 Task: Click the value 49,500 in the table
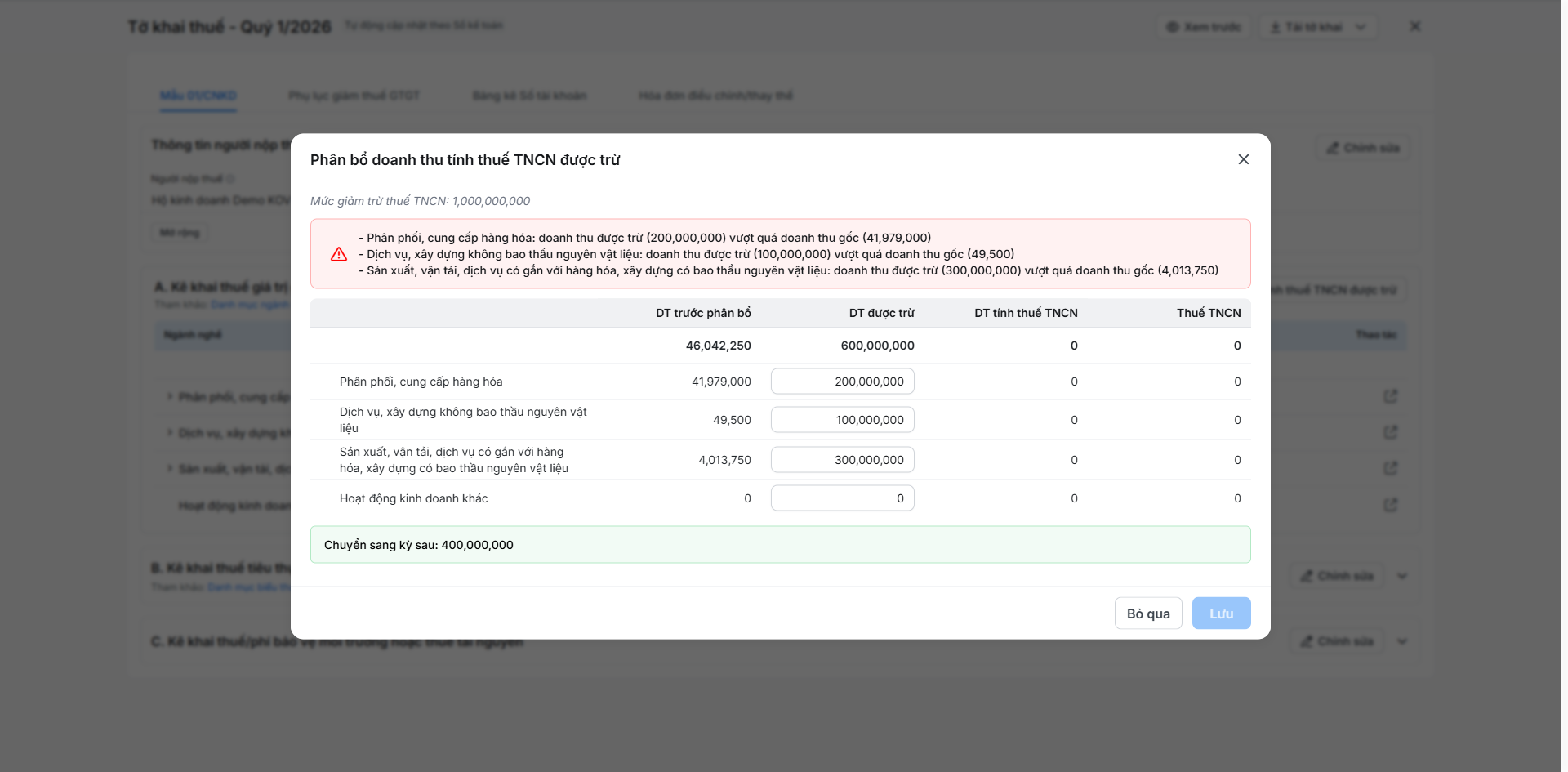click(732, 420)
